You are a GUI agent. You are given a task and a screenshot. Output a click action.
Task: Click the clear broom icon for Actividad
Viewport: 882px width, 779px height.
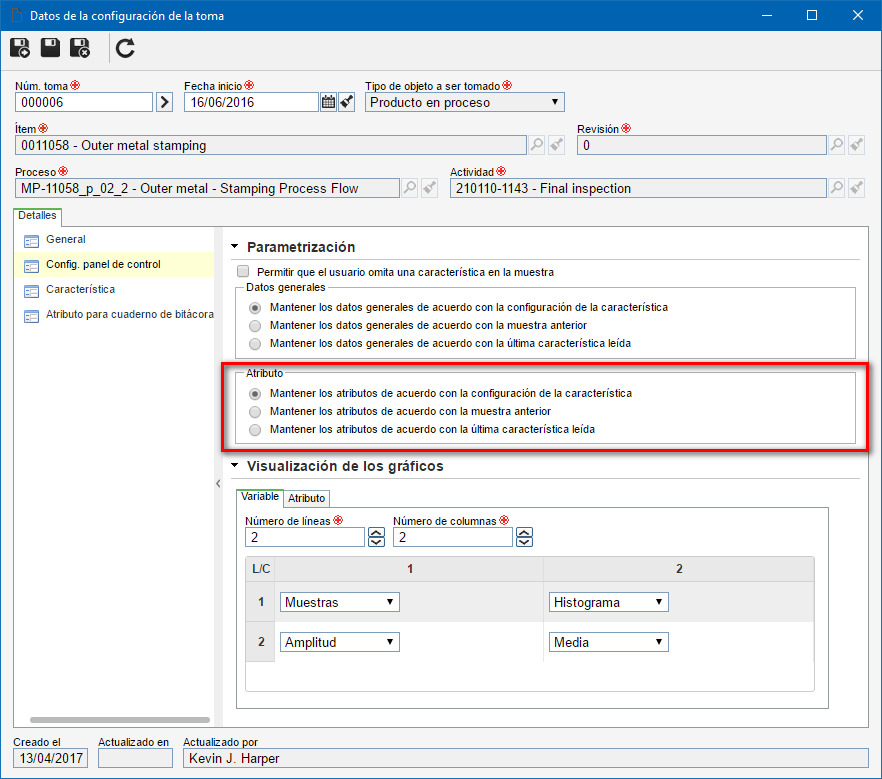(x=856, y=188)
